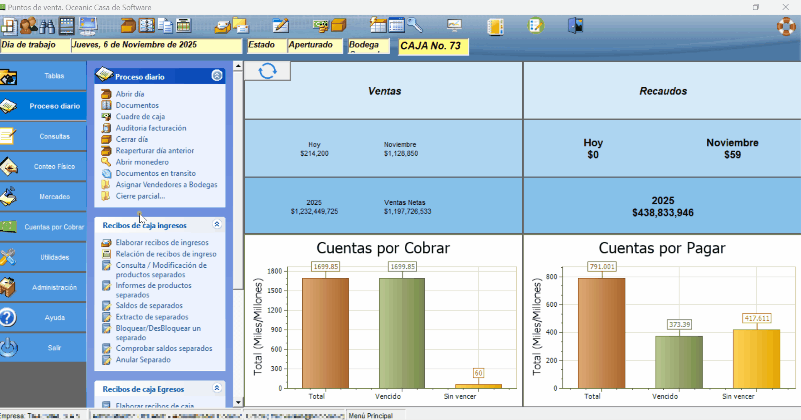Click the binoculars search icon in toolbar
The width and height of the screenshot is (801, 420).
[x=47, y=25]
